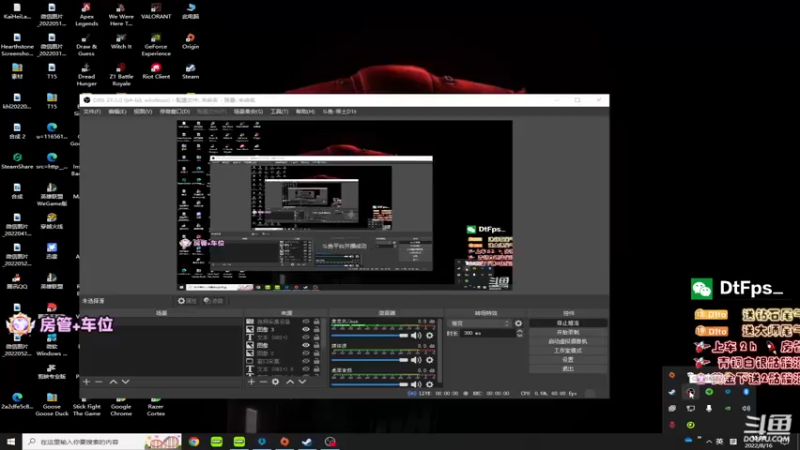Image resolution: width=800 pixels, height=450 pixels.
Task: Open Witch It desktop shortcut
Action: click(121, 41)
